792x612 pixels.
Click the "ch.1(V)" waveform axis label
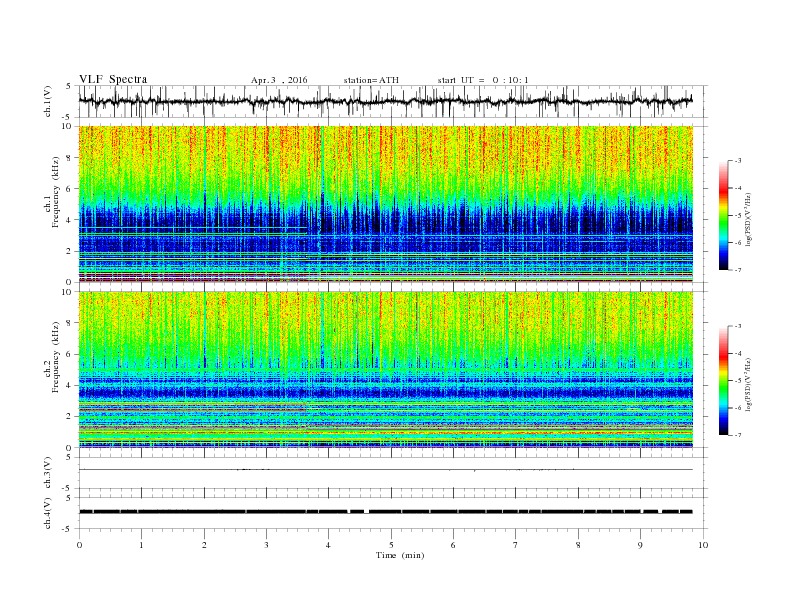pos(48,101)
